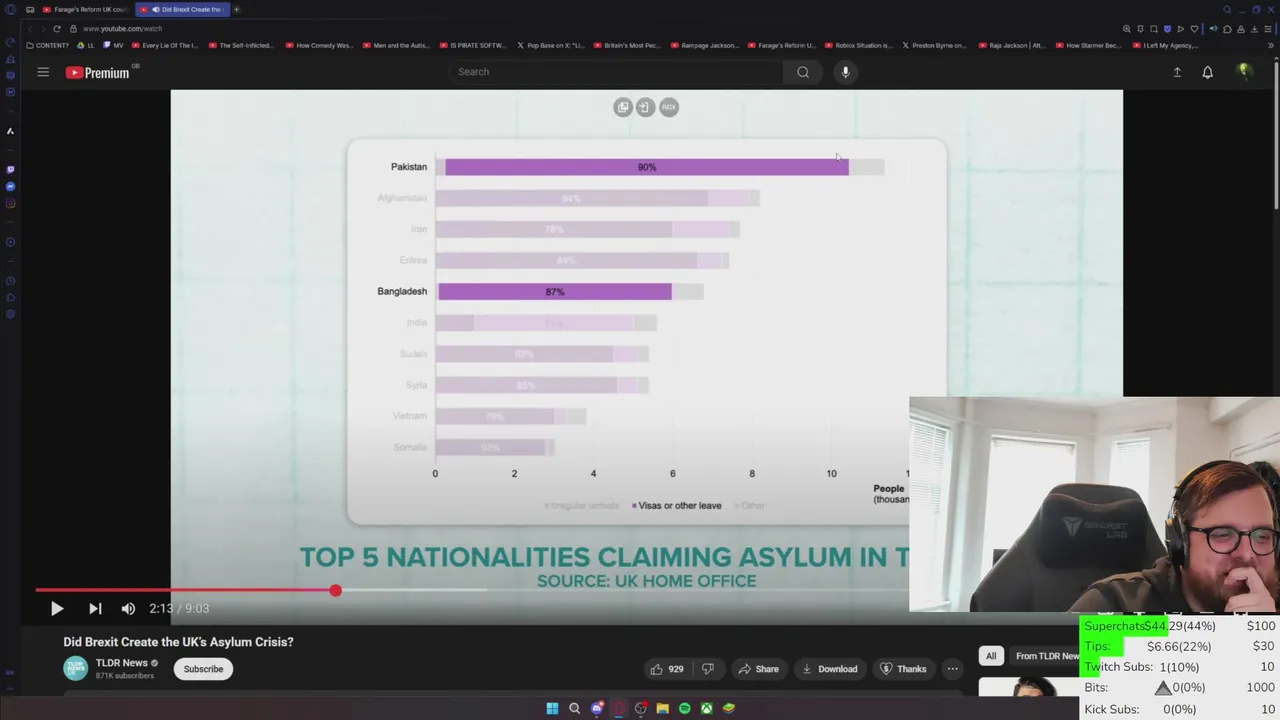1280x720 pixels.
Task: Open IS PIRATE SOFTW bookmark
Action: [473, 45]
